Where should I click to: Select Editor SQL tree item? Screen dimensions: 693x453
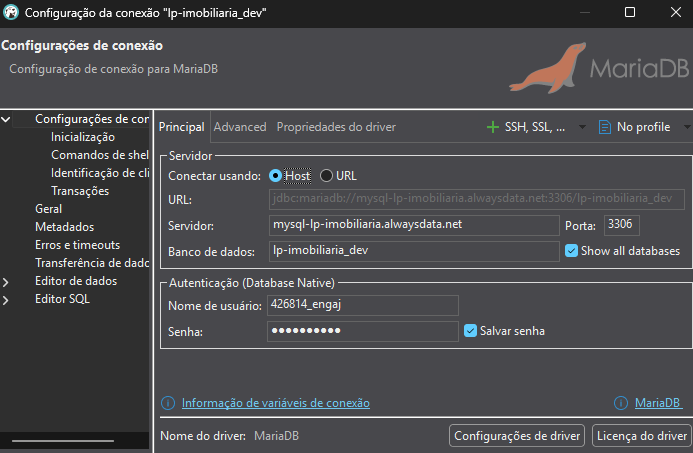click(62, 299)
